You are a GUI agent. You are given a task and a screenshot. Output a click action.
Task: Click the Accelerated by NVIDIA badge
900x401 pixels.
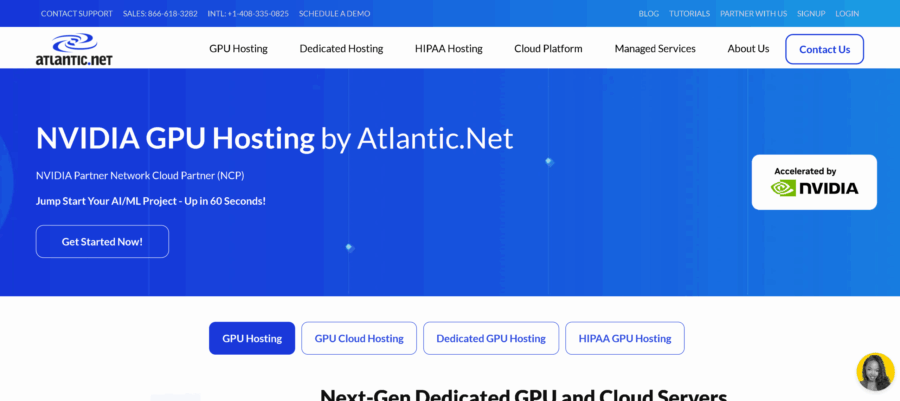click(x=814, y=182)
